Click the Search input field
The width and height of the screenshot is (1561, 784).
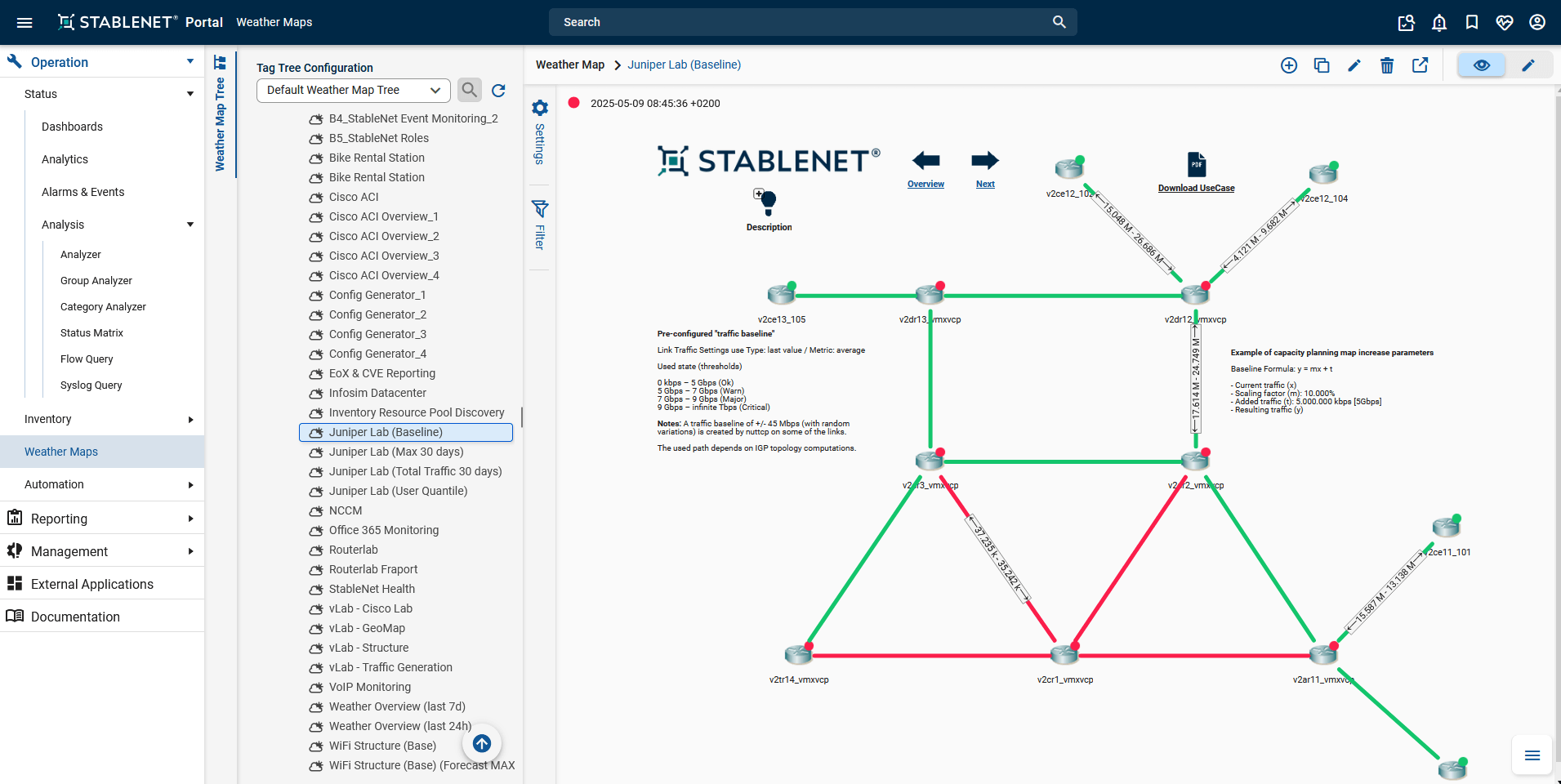click(x=813, y=22)
